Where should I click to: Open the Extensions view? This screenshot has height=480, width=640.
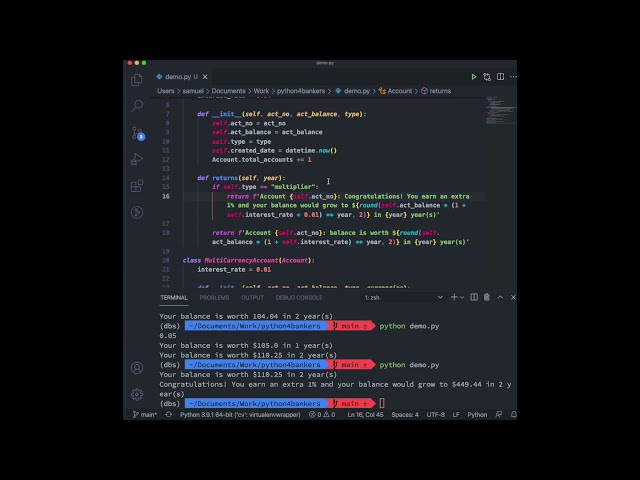pyautogui.click(x=137, y=186)
